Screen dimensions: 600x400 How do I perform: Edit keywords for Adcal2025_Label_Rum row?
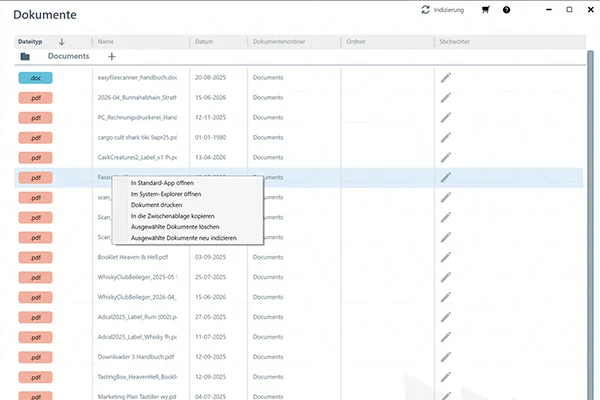(446, 317)
